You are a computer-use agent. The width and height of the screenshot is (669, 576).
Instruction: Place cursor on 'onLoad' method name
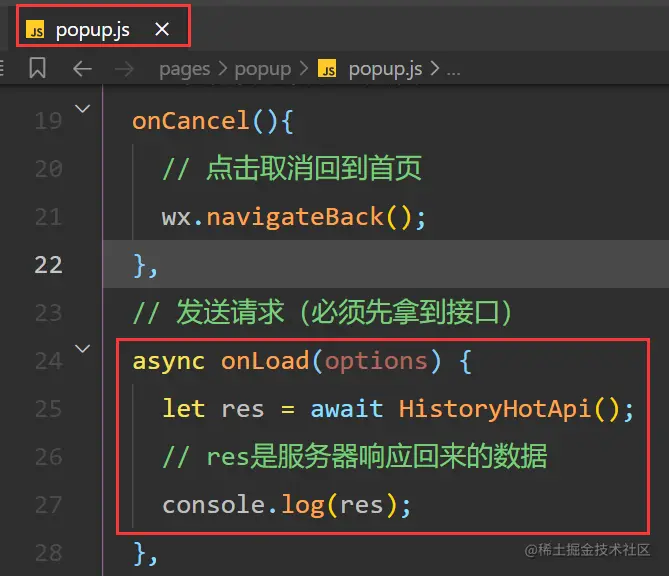(x=265, y=361)
